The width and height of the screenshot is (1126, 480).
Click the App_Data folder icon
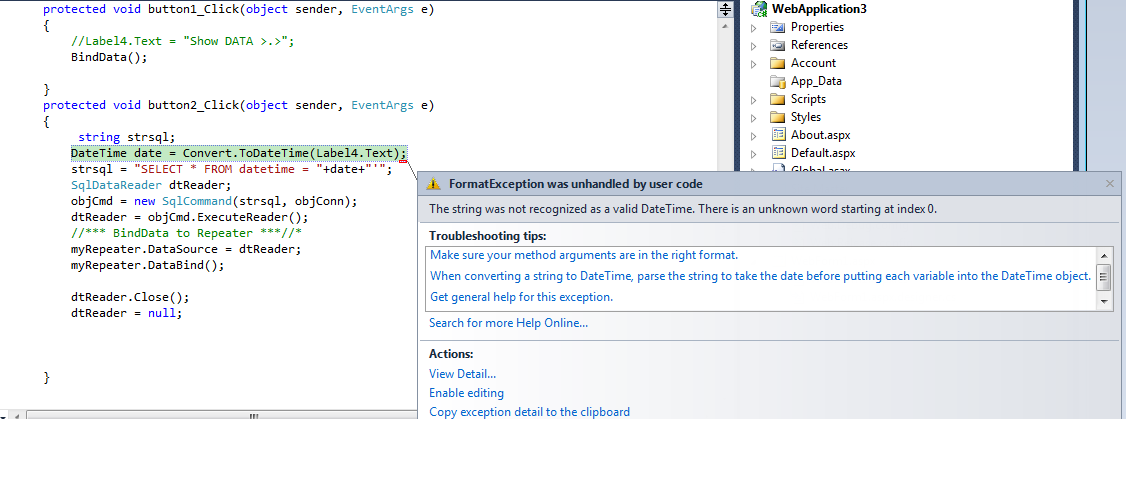tap(778, 81)
